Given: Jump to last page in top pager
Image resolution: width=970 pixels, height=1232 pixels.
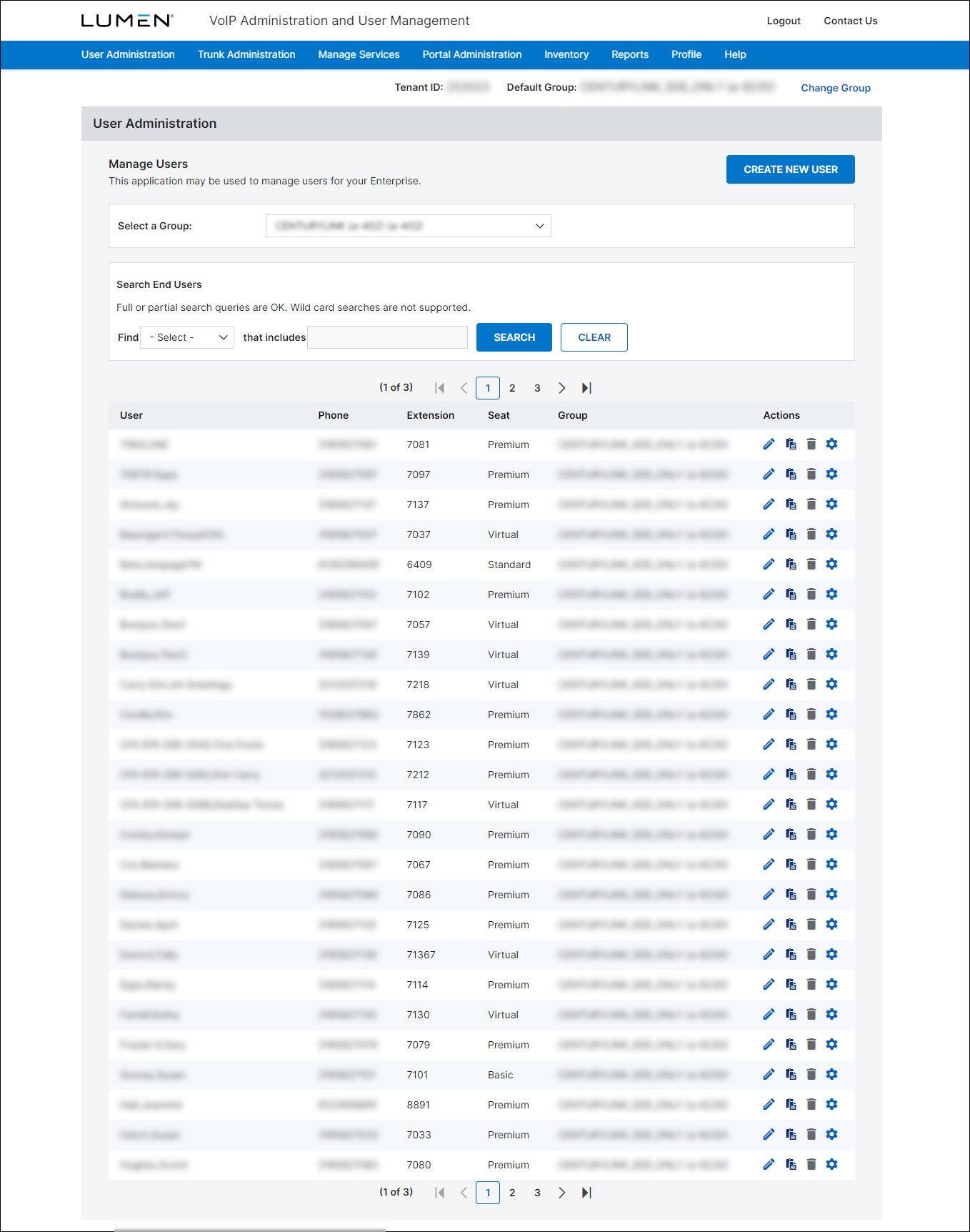Looking at the screenshot, I should point(586,388).
